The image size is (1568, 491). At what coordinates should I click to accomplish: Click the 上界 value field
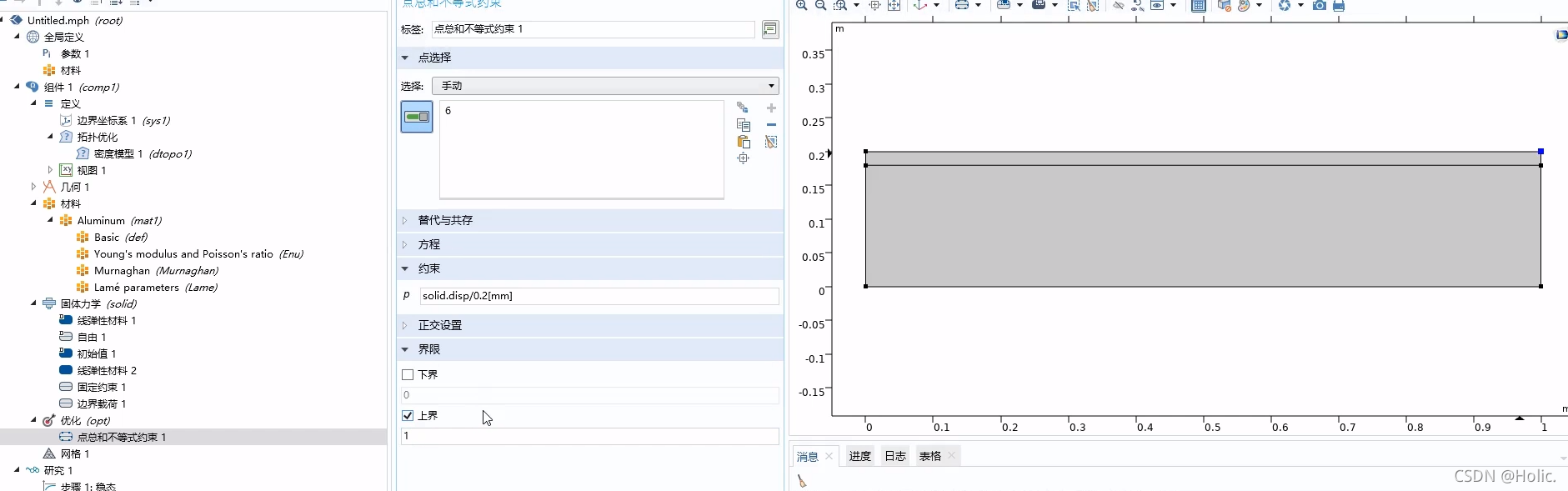click(x=590, y=436)
